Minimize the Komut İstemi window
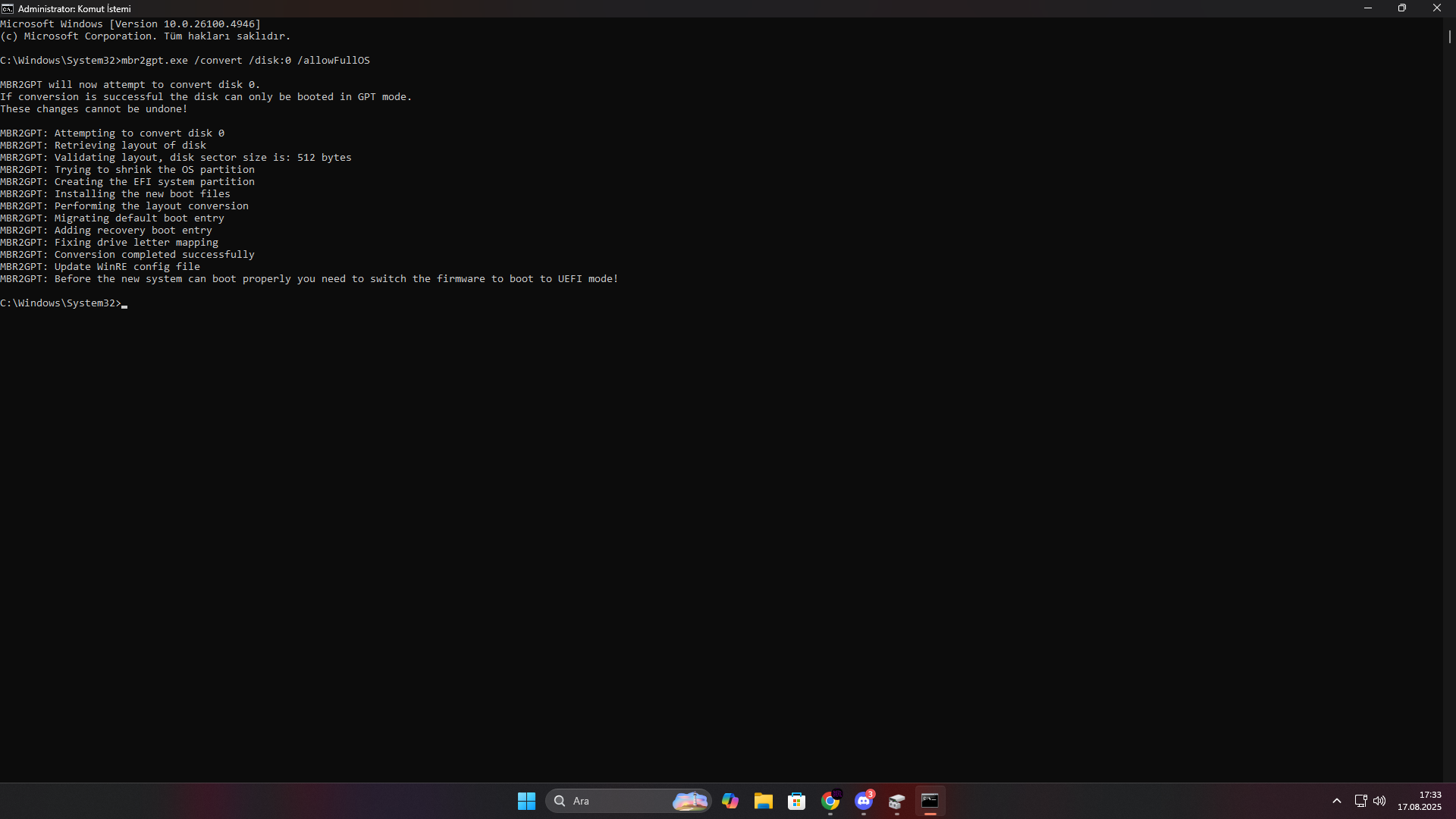Screen dimensions: 1456x819 tap(1368, 8)
